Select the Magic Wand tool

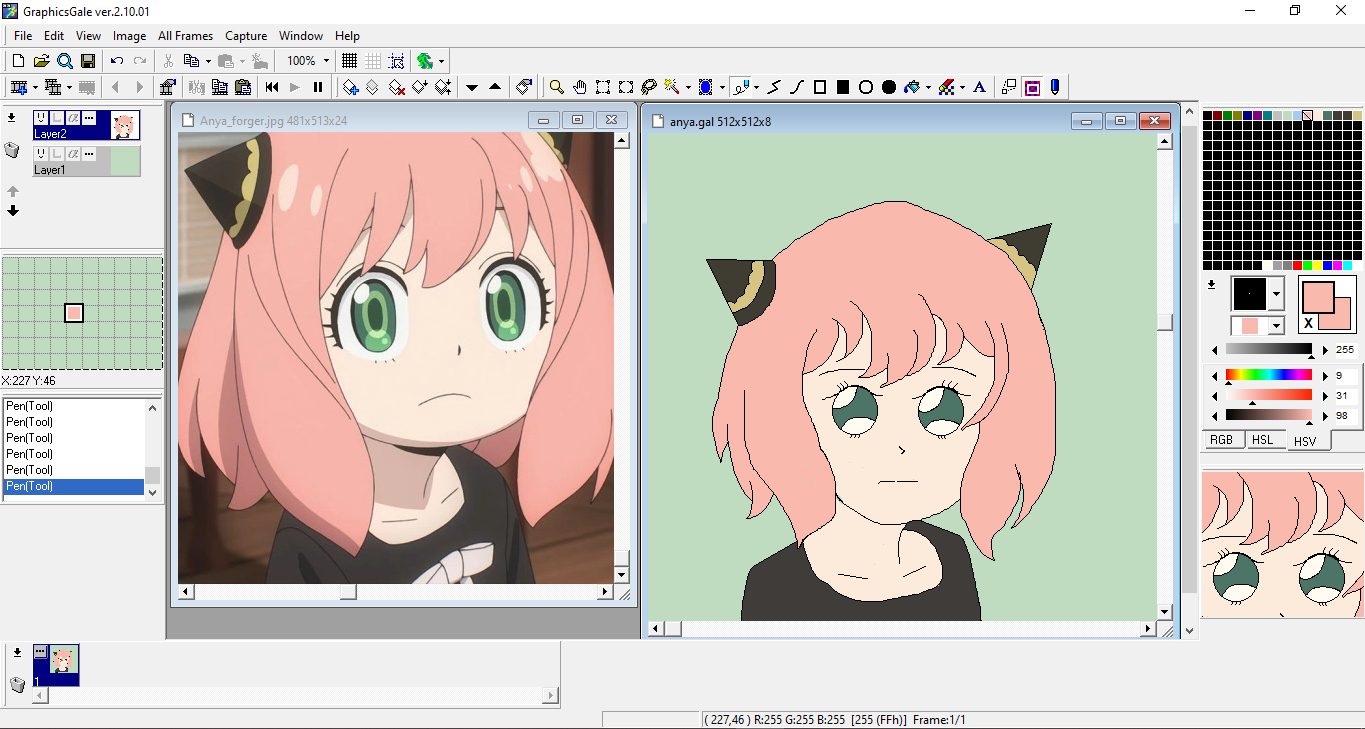click(x=671, y=87)
